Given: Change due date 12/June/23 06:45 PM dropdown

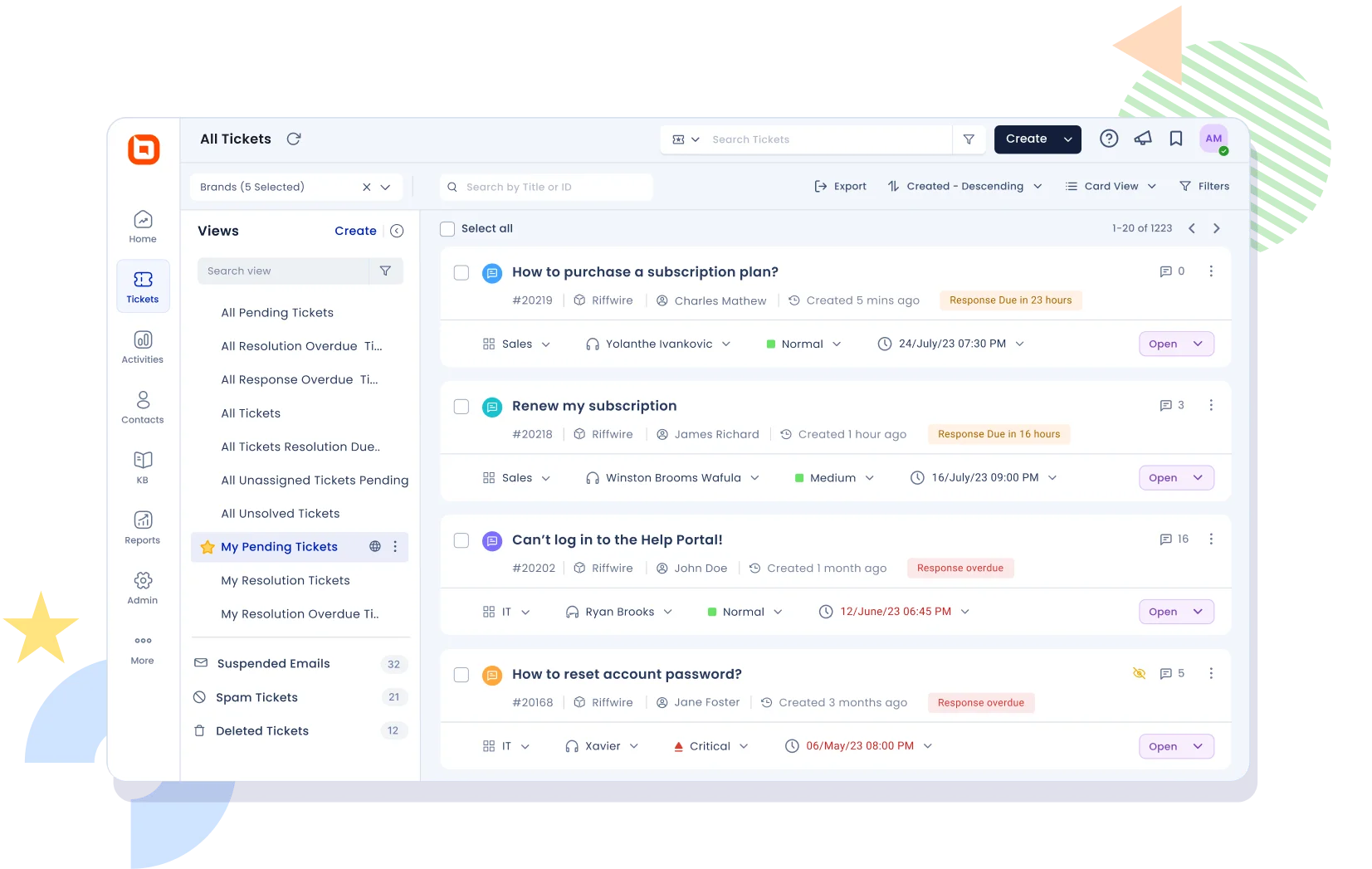Looking at the screenshot, I should coord(894,612).
